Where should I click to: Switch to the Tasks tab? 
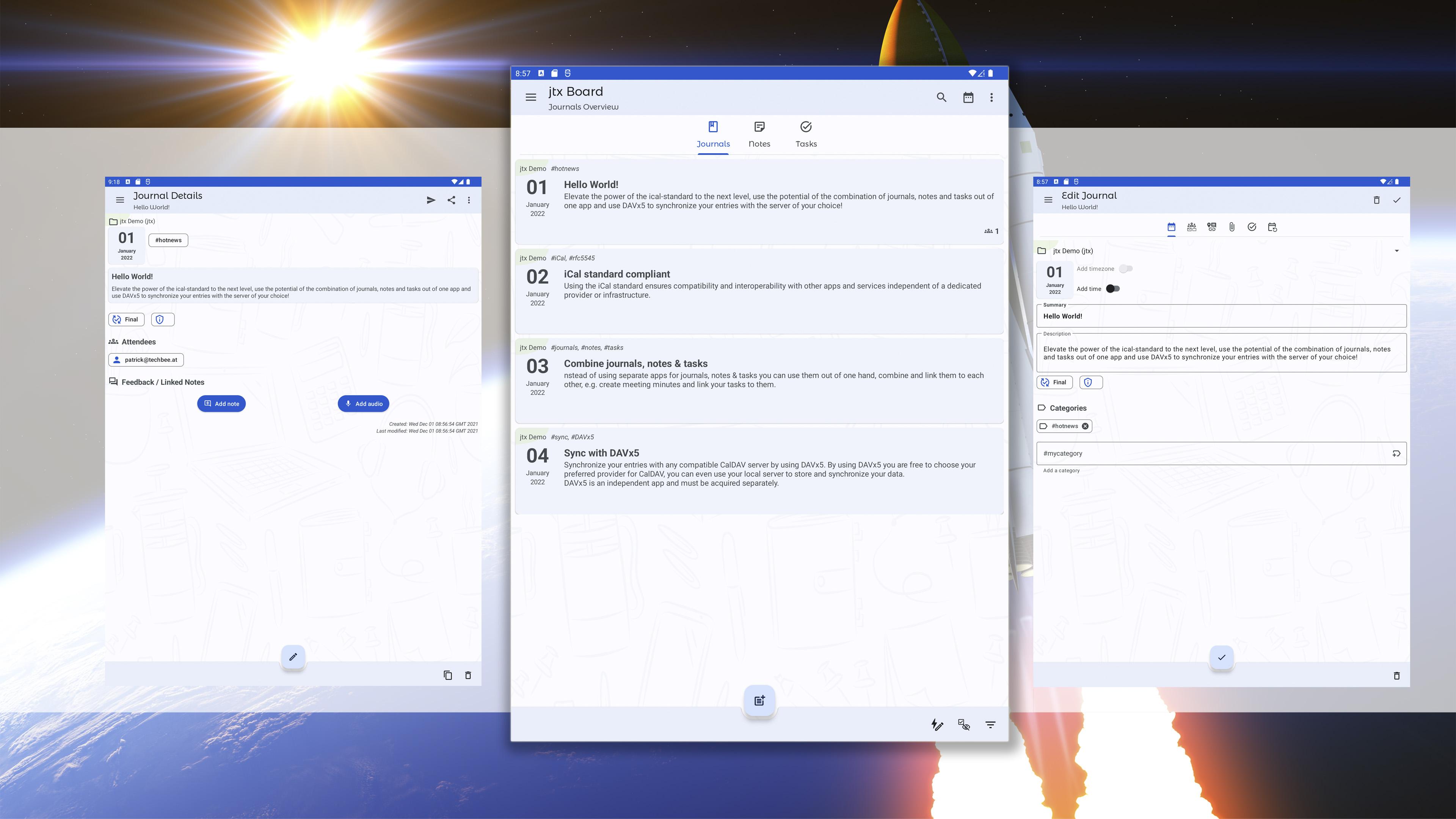[806, 135]
